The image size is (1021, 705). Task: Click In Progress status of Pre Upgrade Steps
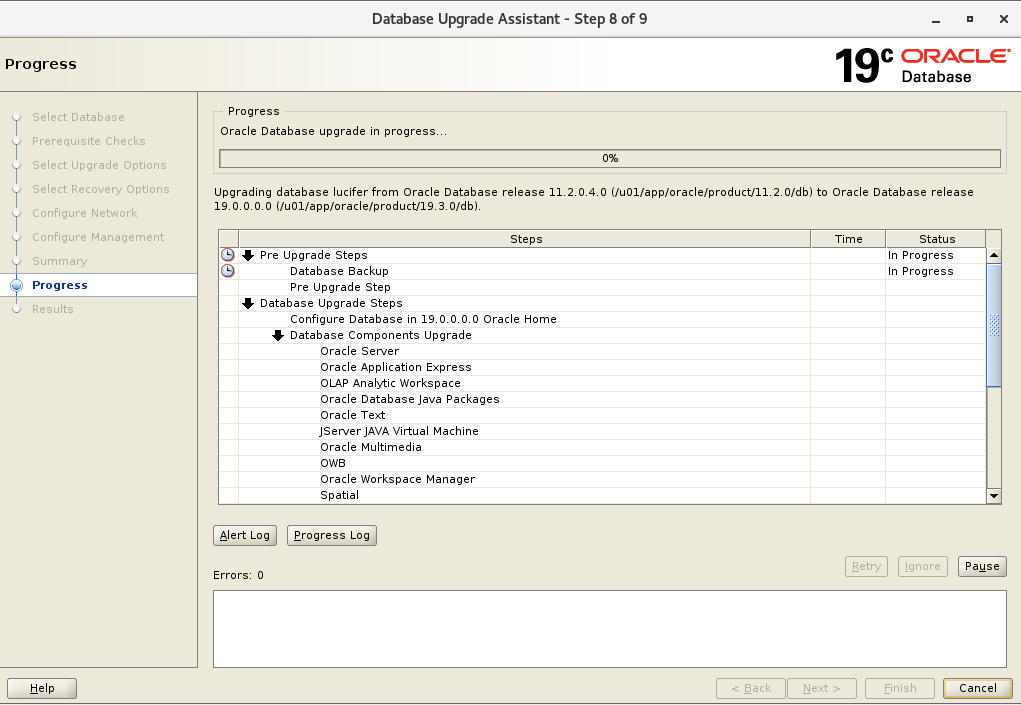coord(920,255)
